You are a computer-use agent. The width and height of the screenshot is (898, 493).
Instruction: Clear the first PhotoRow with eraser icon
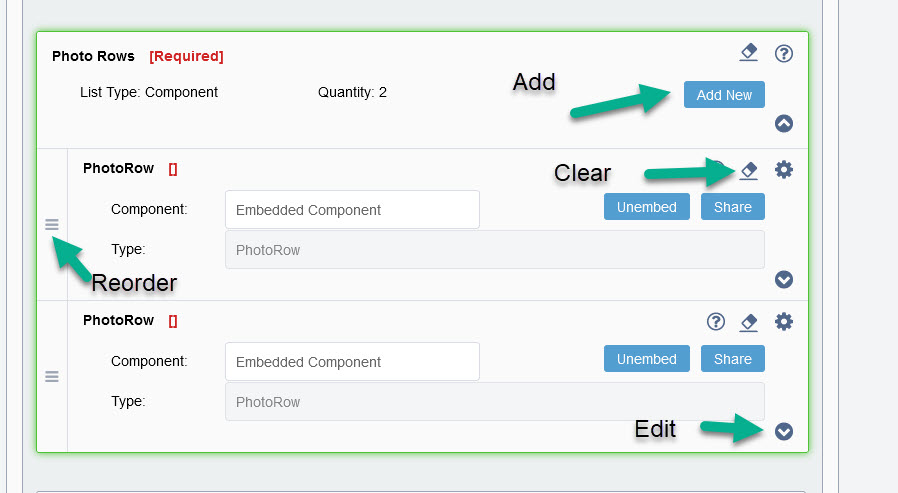coord(749,170)
